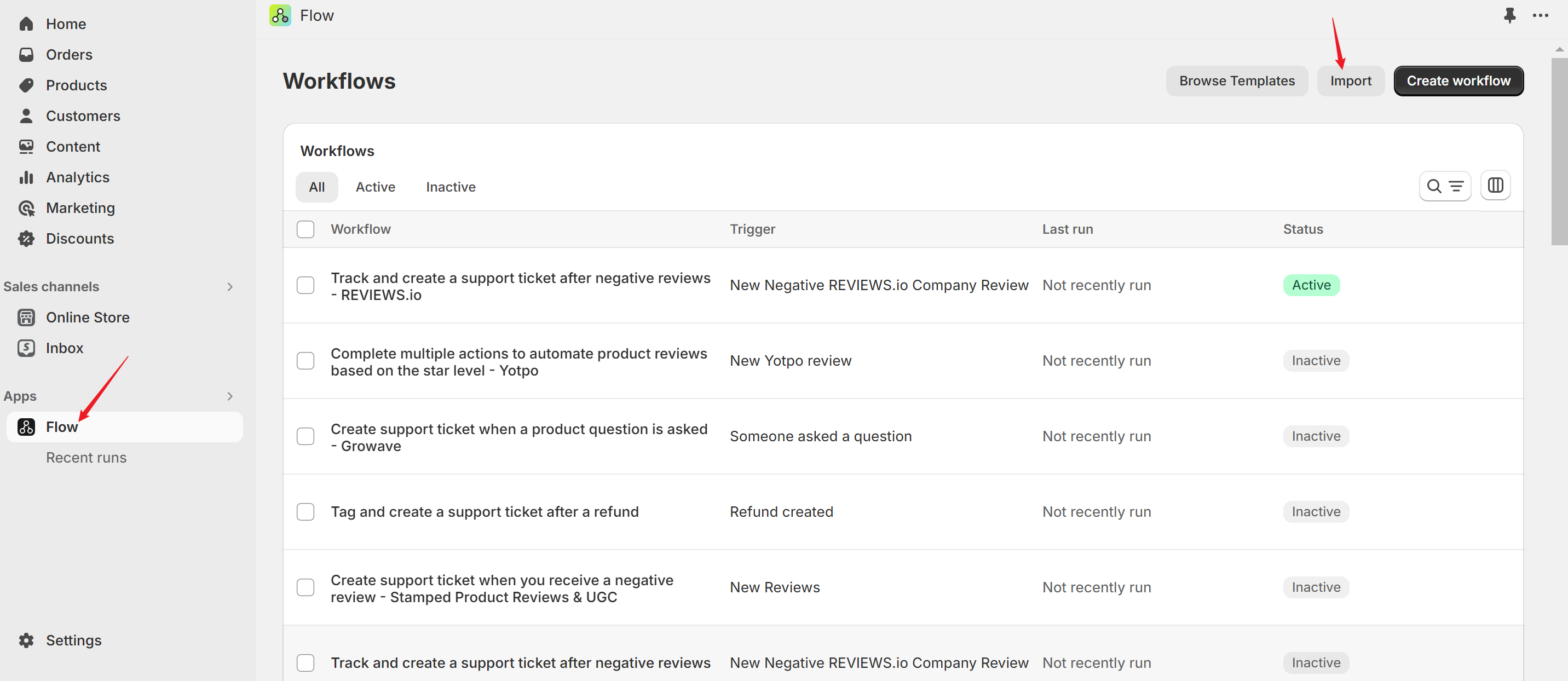This screenshot has height=681, width=1568.
Task: Go to Analytics in sidebar
Action: [x=78, y=177]
